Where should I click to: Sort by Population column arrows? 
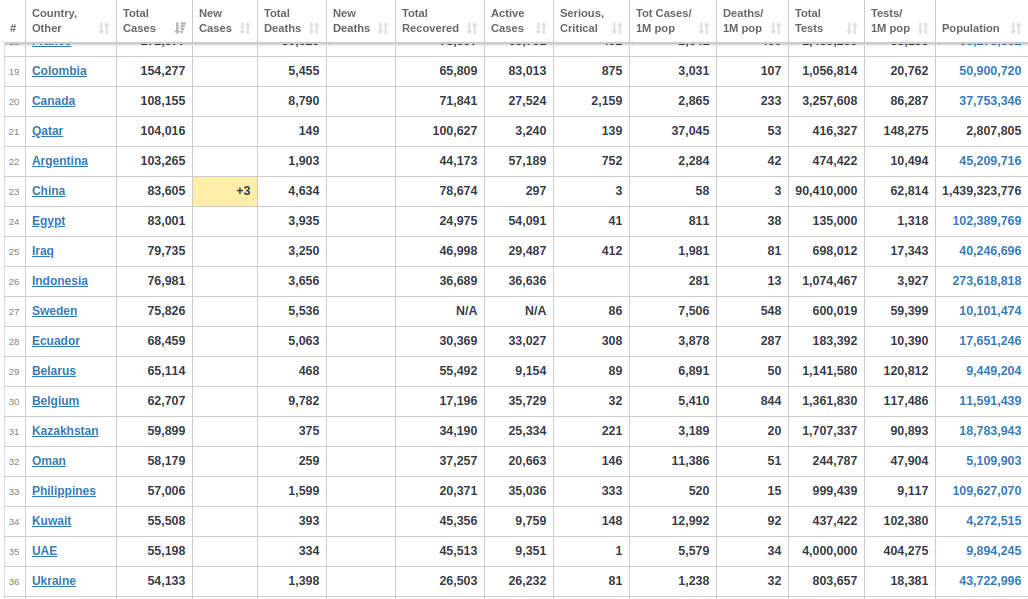pyautogui.click(x=1016, y=28)
